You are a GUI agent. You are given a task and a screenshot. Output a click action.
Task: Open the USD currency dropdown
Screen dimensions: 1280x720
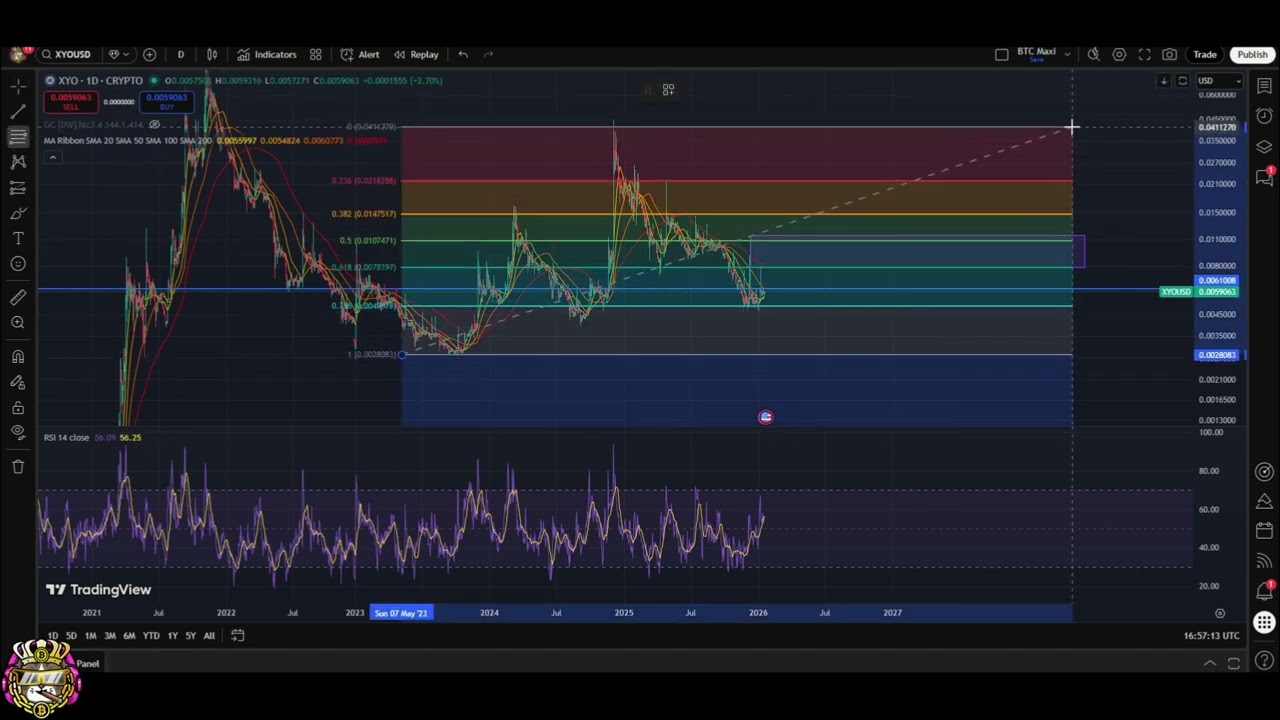(1219, 81)
